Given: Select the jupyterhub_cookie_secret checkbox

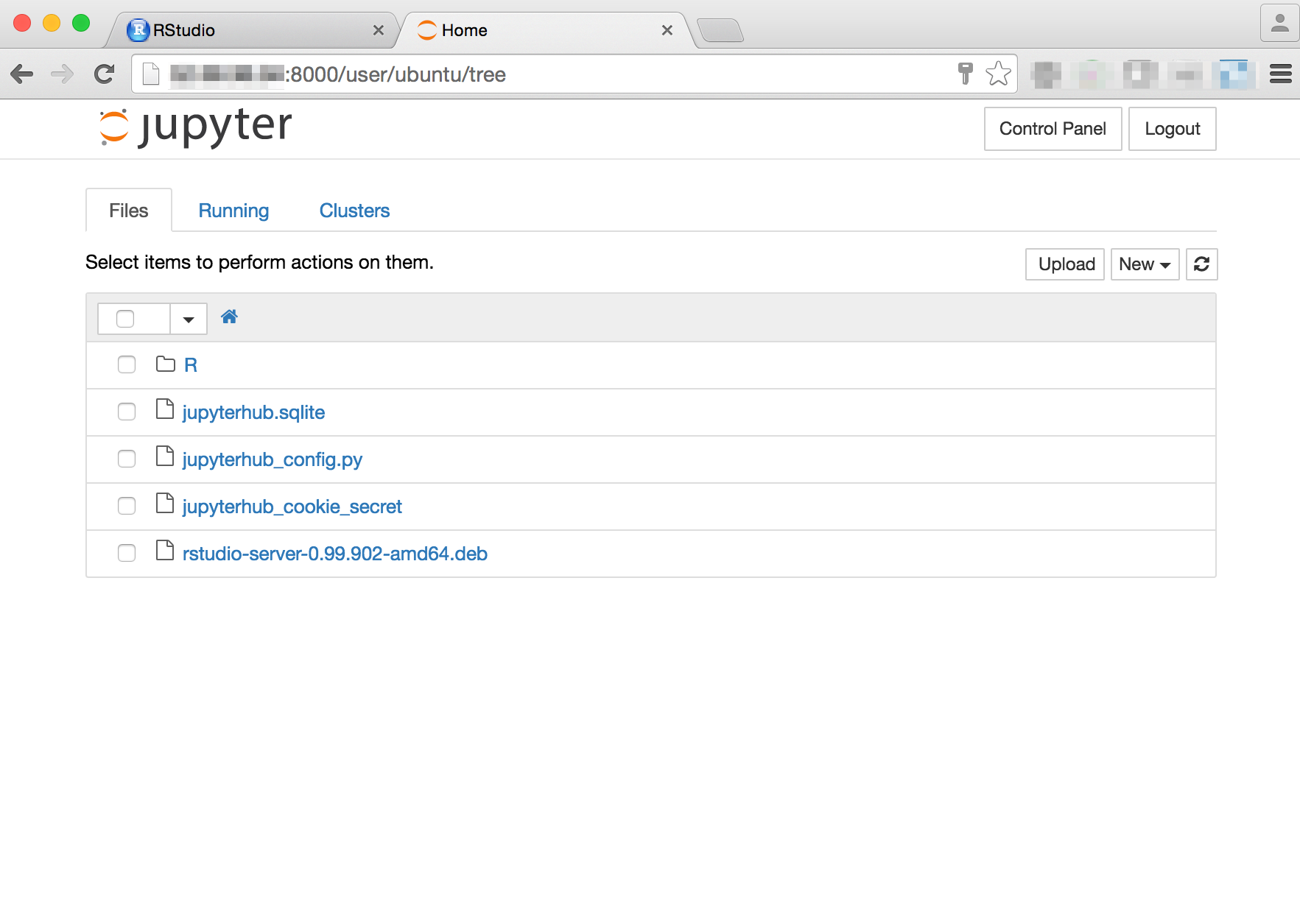Looking at the screenshot, I should coord(126,506).
